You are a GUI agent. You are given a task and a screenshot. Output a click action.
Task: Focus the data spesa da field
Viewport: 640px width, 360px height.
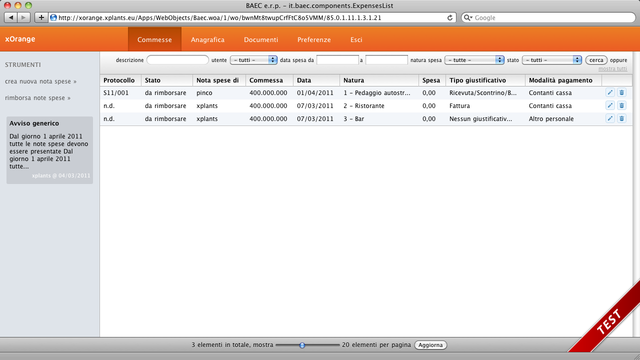(x=338, y=60)
